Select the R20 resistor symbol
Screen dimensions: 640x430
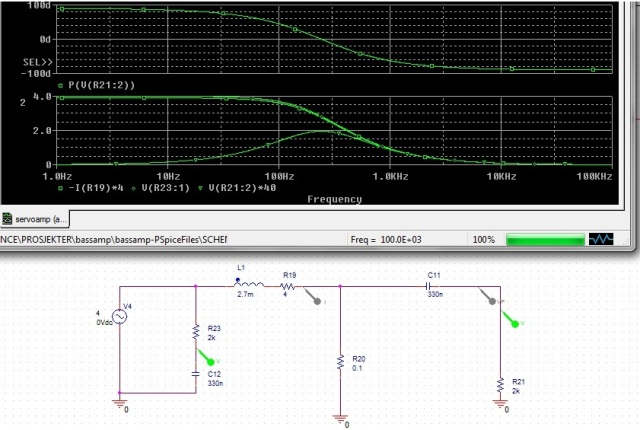point(340,362)
